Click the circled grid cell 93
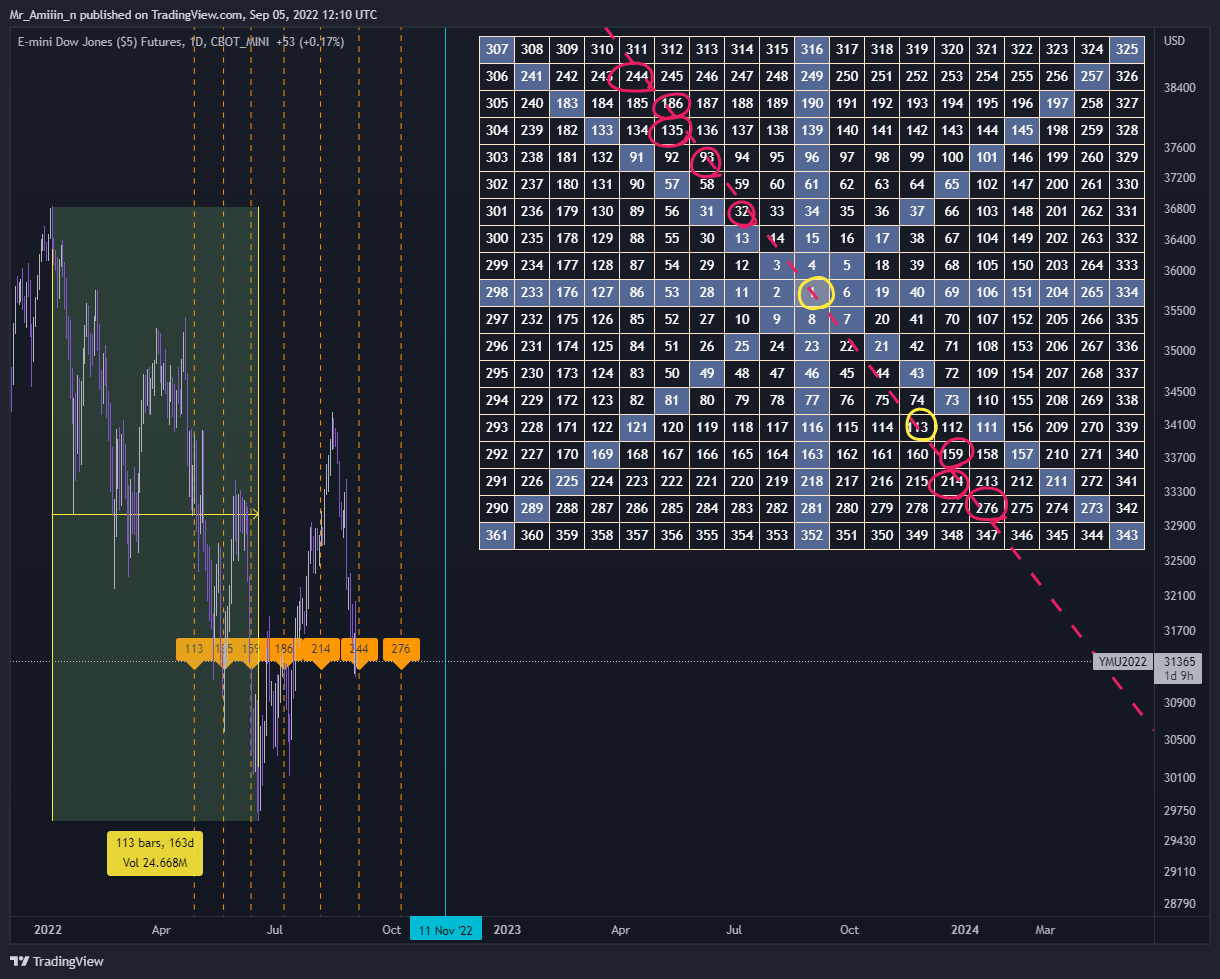This screenshot has width=1220, height=979. (x=707, y=157)
